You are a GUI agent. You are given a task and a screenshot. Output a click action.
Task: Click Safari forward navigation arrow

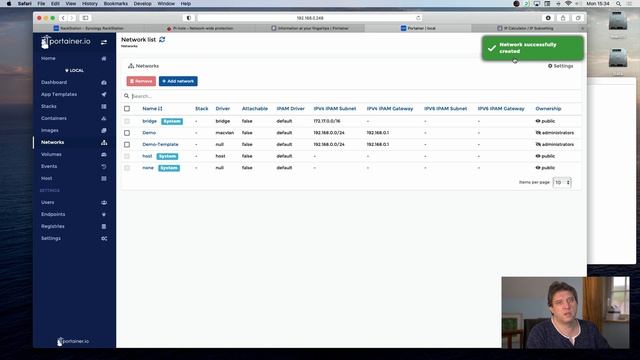coord(72,18)
